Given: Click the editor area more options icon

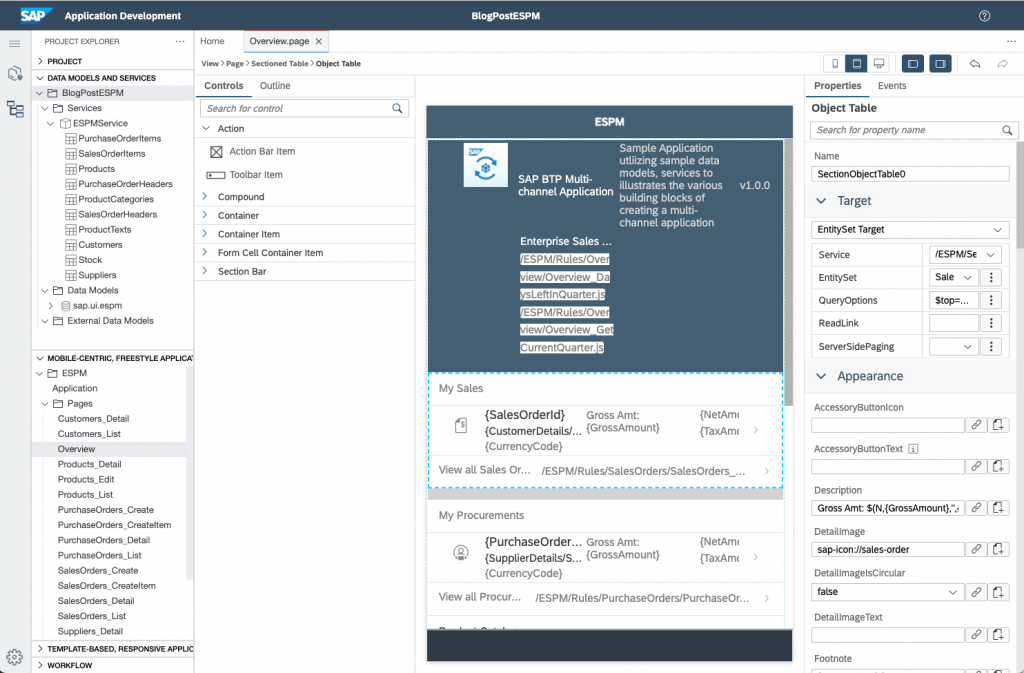Looking at the screenshot, I should pyautogui.click(x=1011, y=41).
